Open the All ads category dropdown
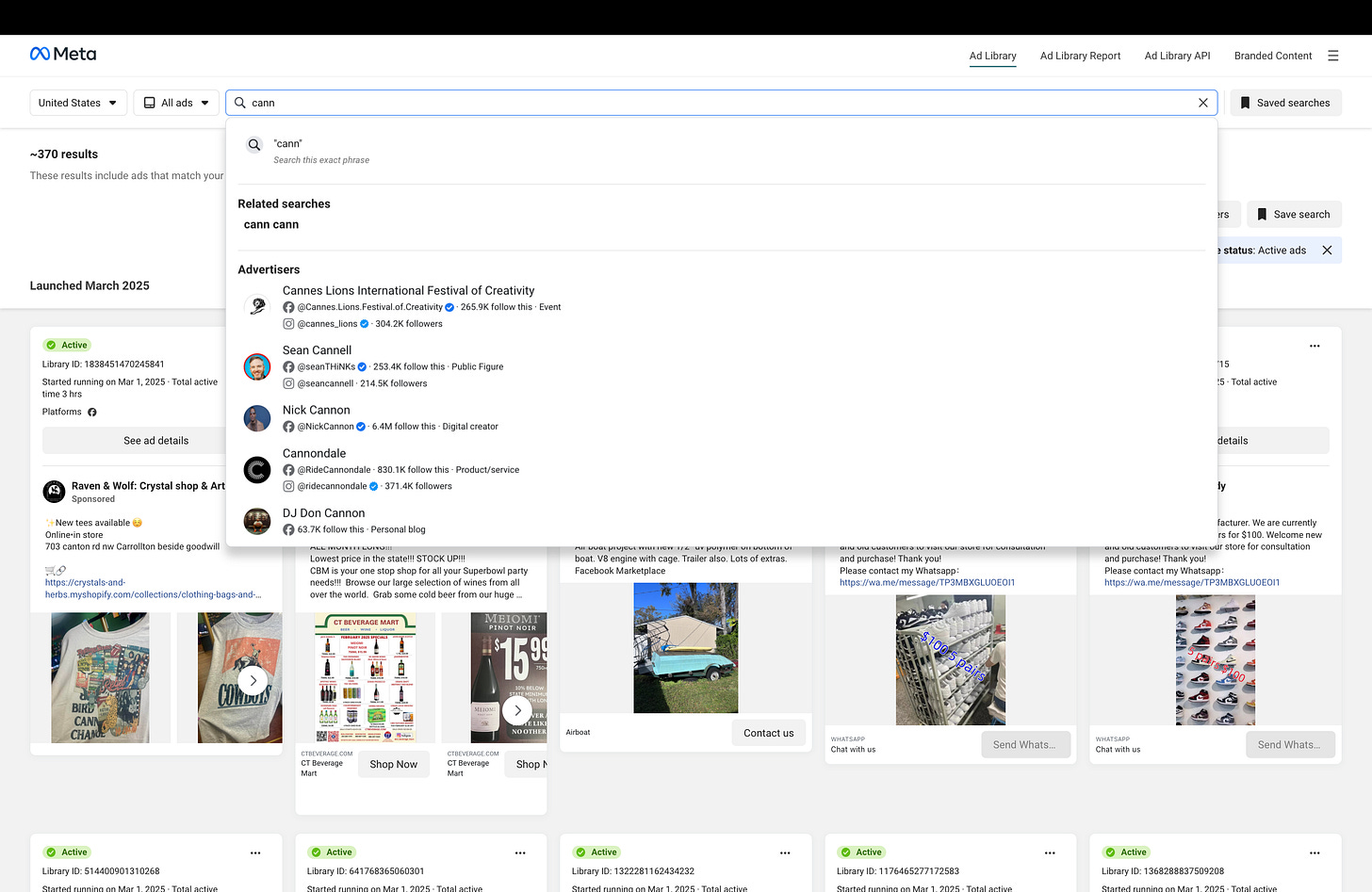The width and height of the screenshot is (1372, 892). coord(176,103)
